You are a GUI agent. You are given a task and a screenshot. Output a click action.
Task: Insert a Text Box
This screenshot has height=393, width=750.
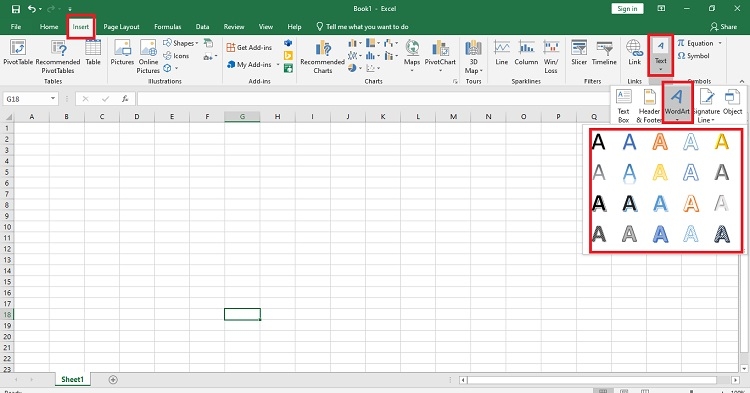pos(623,106)
